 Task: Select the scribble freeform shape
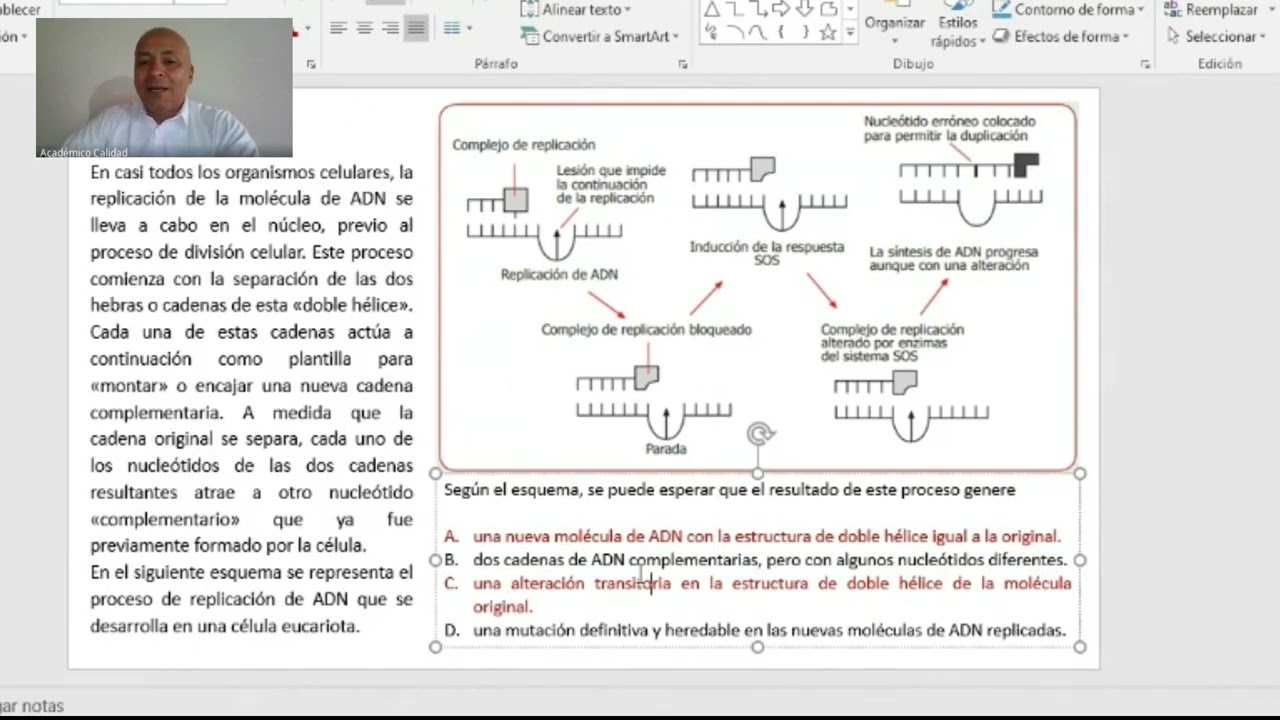[711, 33]
